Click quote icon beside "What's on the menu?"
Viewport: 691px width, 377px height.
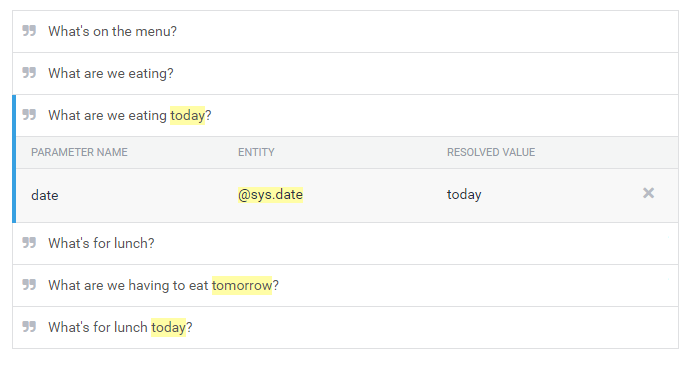click(29, 30)
